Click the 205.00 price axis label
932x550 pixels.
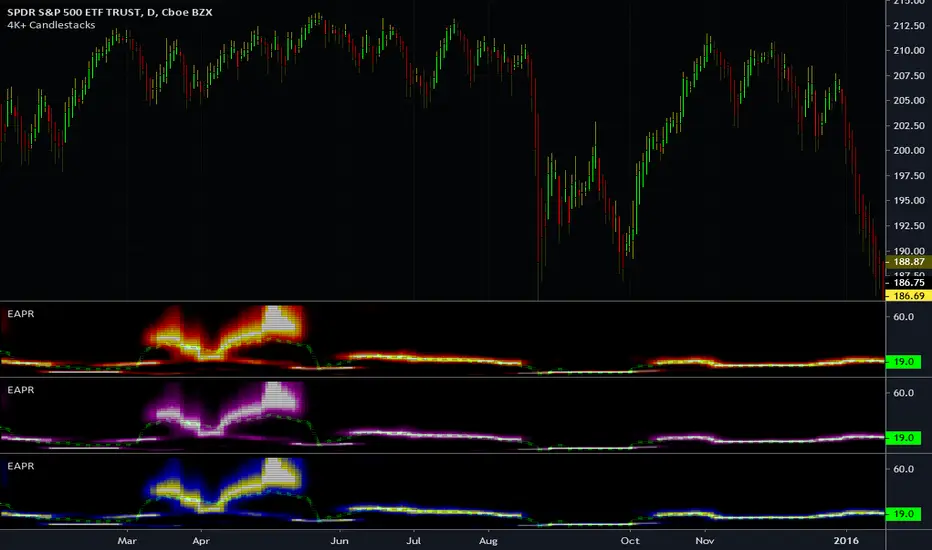pyautogui.click(x=909, y=100)
